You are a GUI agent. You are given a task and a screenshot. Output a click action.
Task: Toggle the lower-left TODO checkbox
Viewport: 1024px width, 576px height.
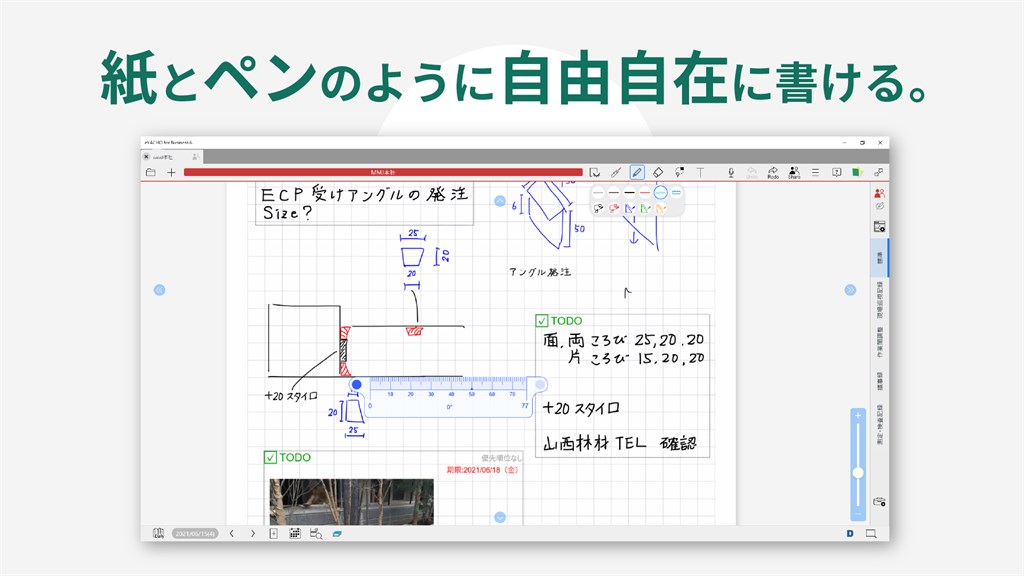(270, 457)
